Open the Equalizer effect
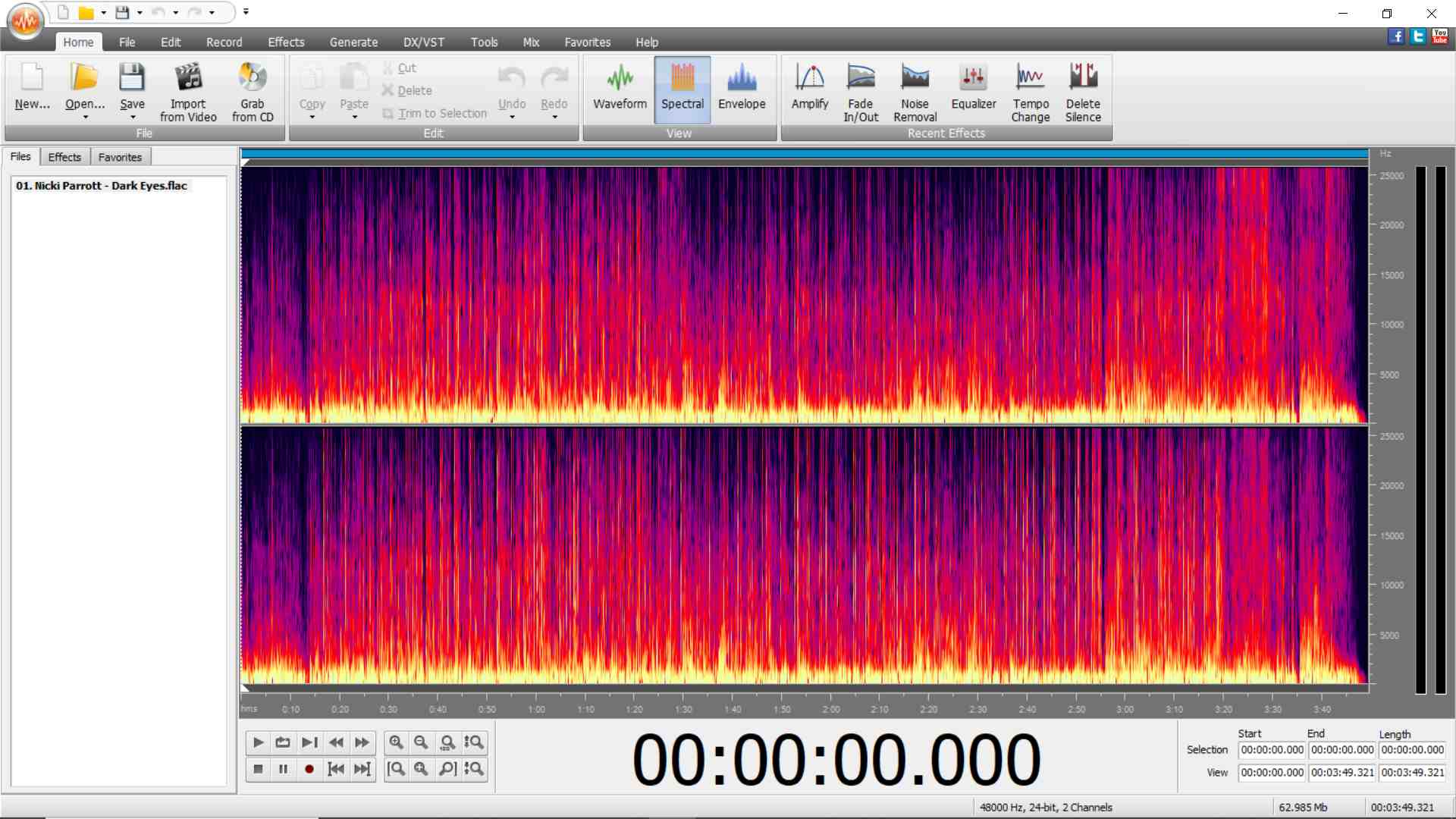Screen dimensions: 1456x819 click(x=974, y=87)
